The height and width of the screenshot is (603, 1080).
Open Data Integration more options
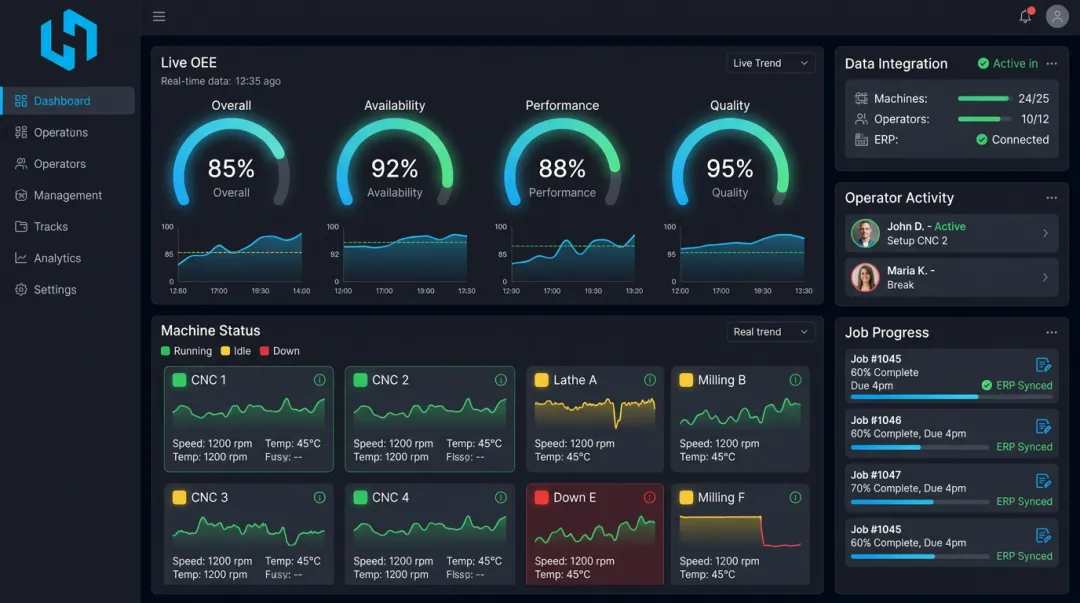tap(1051, 63)
